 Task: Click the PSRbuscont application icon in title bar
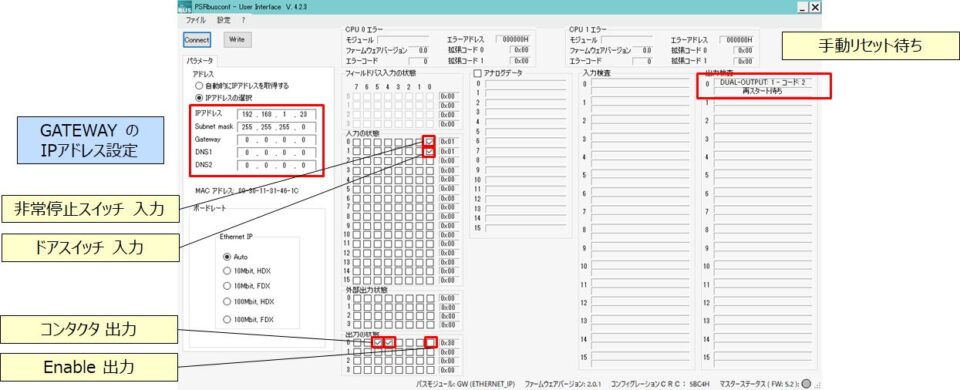point(184,7)
